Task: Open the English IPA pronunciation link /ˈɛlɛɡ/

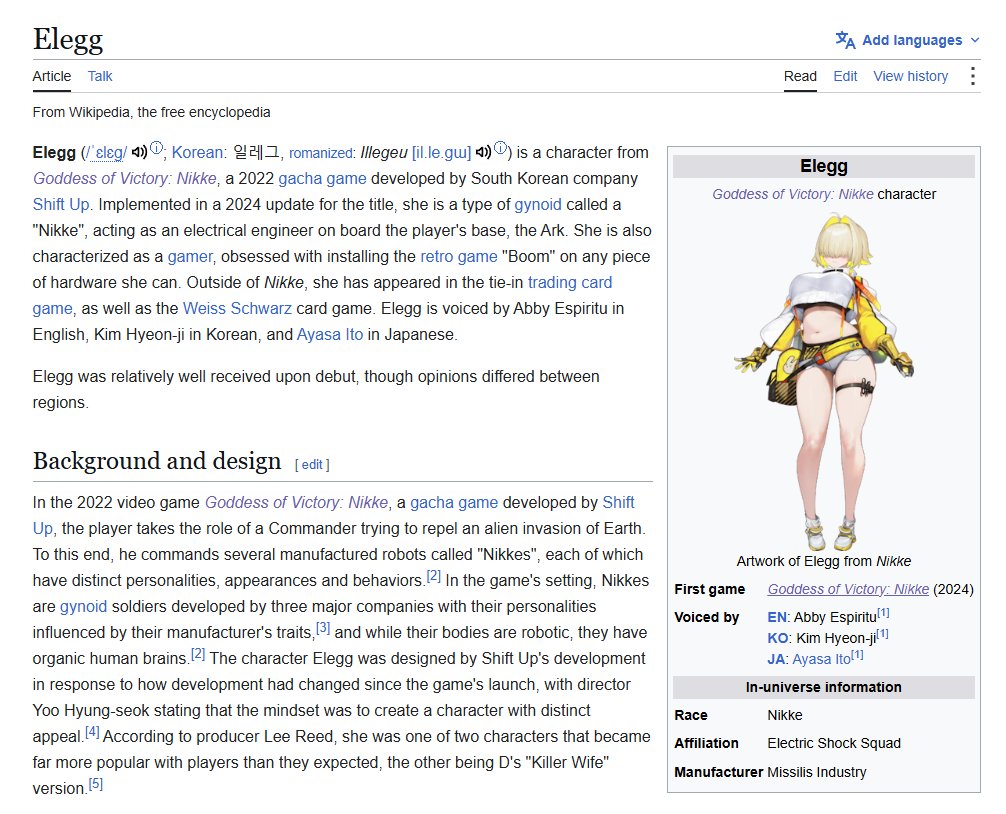Action: pos(106,153)
